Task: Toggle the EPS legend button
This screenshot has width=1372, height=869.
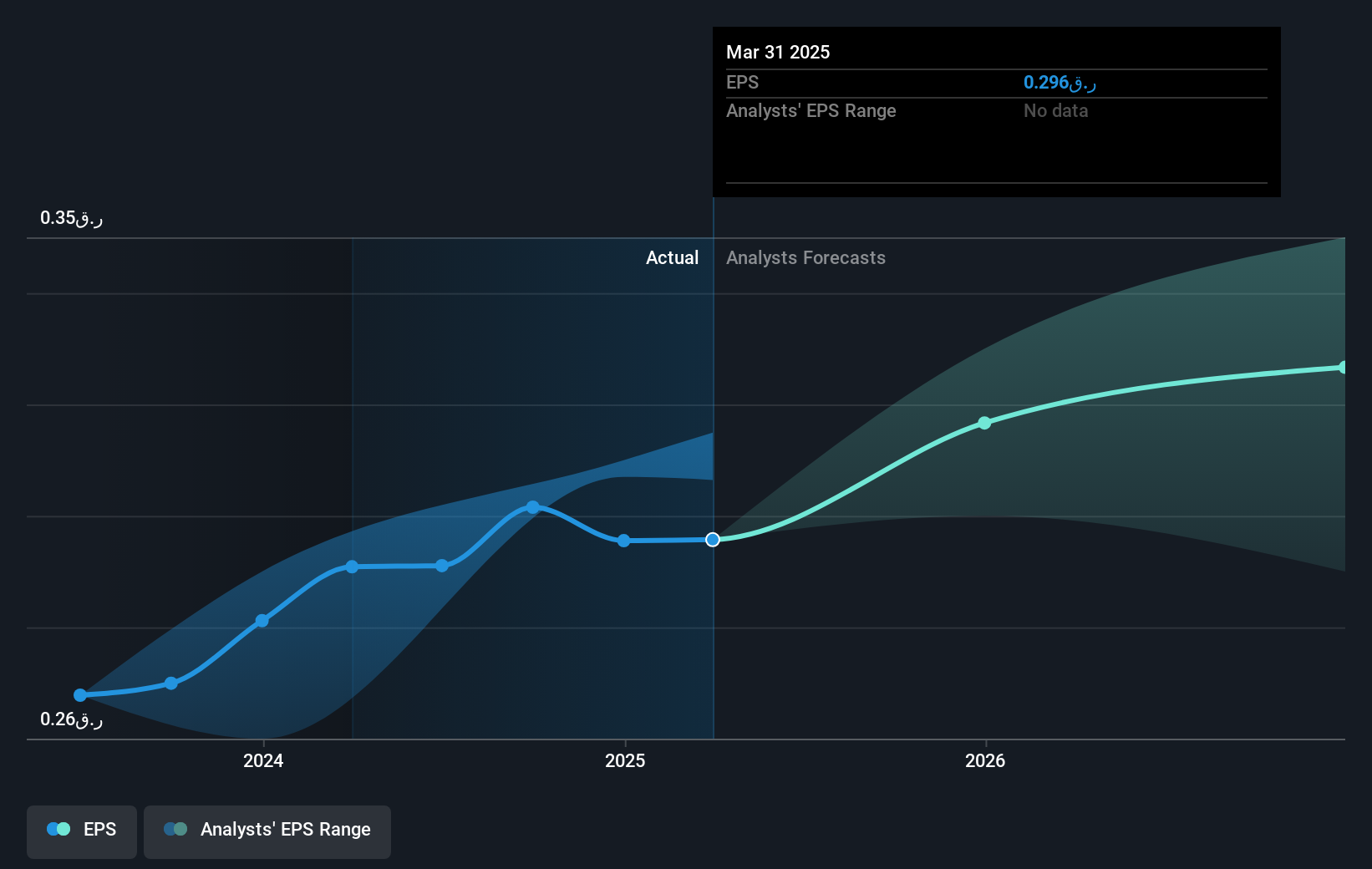Action: 82,831
